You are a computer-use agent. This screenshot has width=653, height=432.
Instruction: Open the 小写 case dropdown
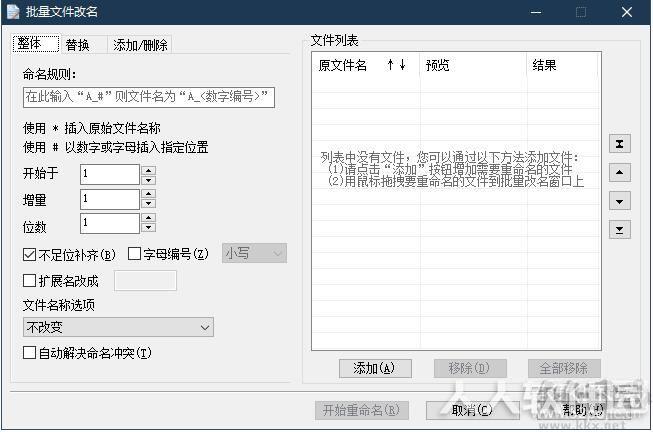(x=254, y=253)
